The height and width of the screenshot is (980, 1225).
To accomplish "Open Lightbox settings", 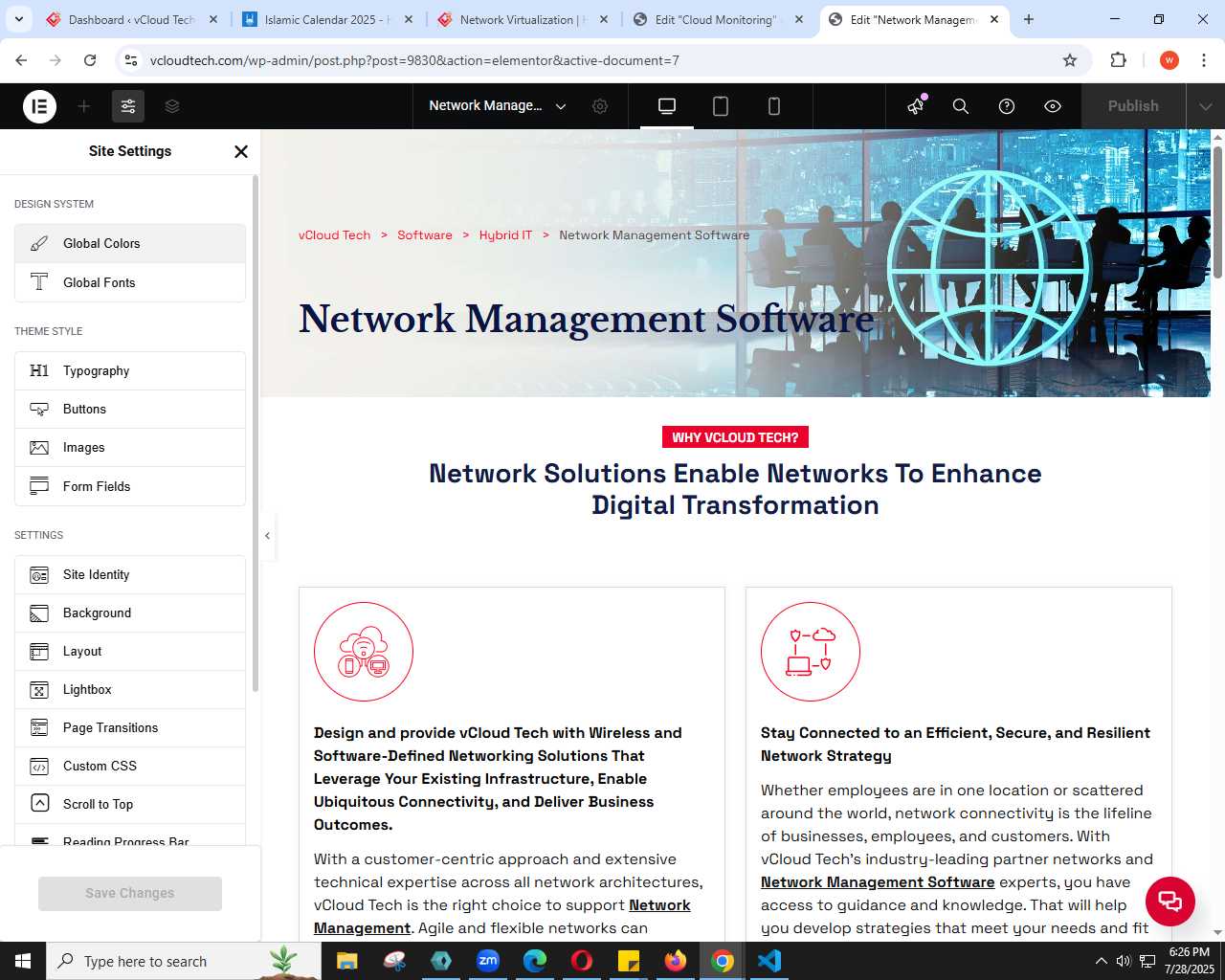I will coord(130,690).
